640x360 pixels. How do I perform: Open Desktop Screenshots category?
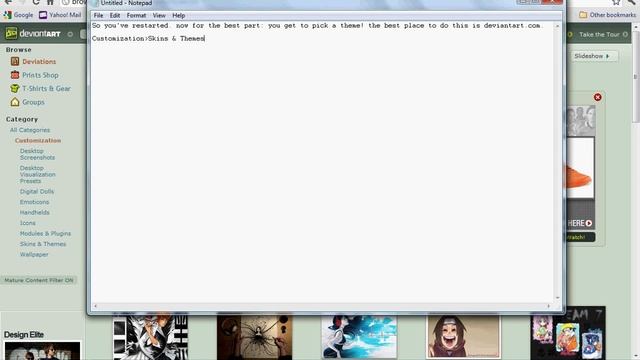coord(37,154)
